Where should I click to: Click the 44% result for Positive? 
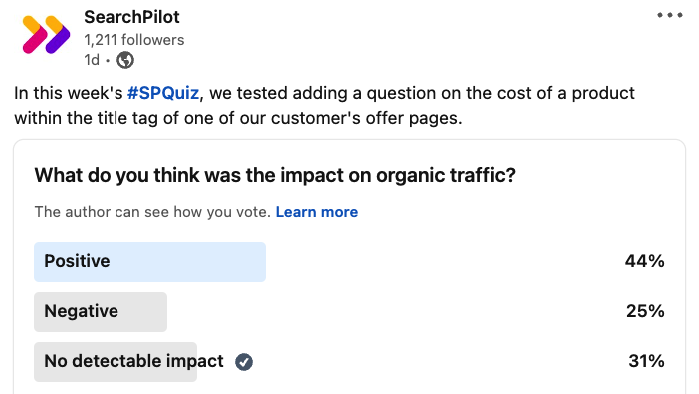point(644,261)
